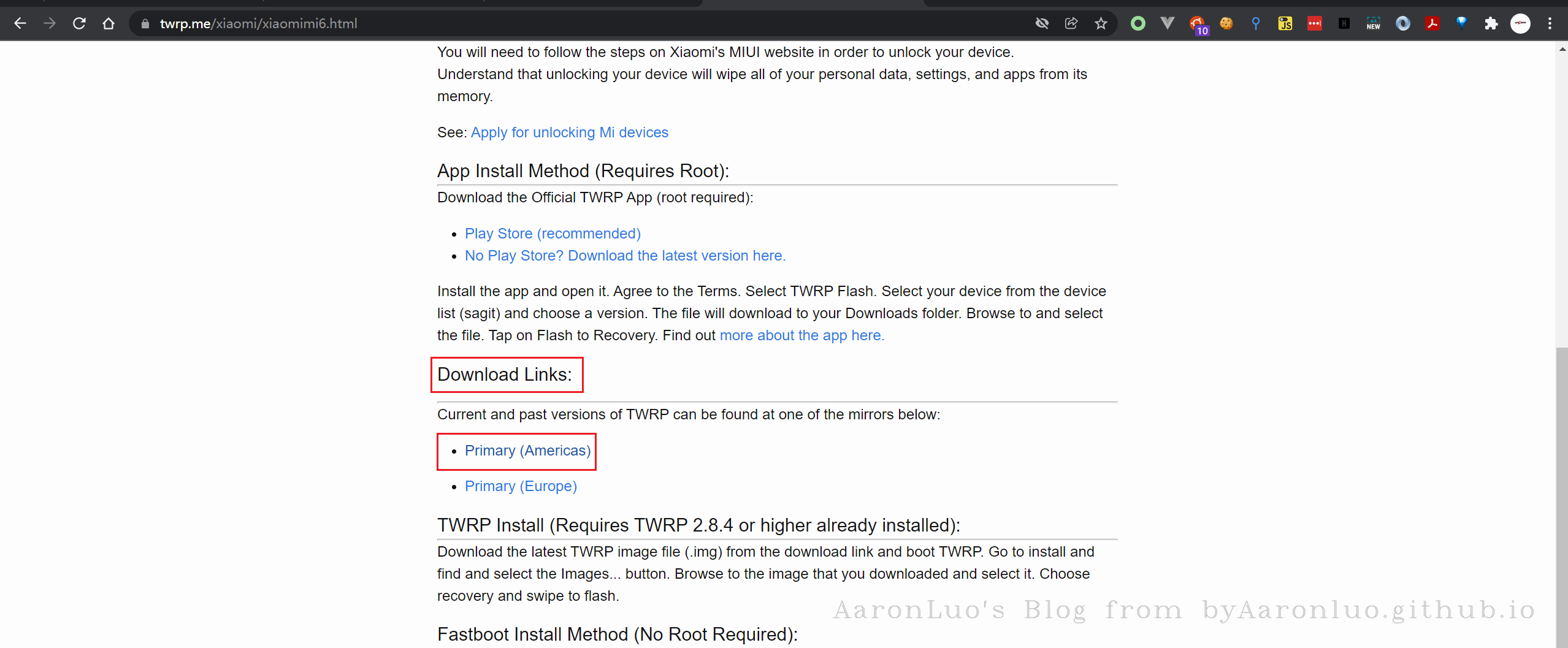Screen dimensions: 1568x648
Task: Open the Vue devtools extension icon
Action: (x=1167, y=24)
